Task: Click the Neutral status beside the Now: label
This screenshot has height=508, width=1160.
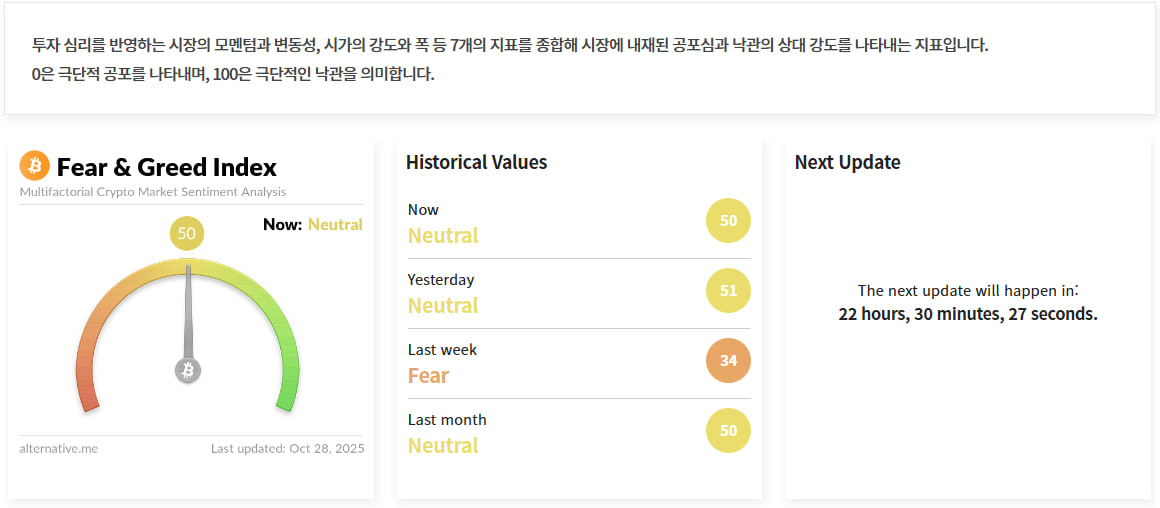Action: coord(335,224)
